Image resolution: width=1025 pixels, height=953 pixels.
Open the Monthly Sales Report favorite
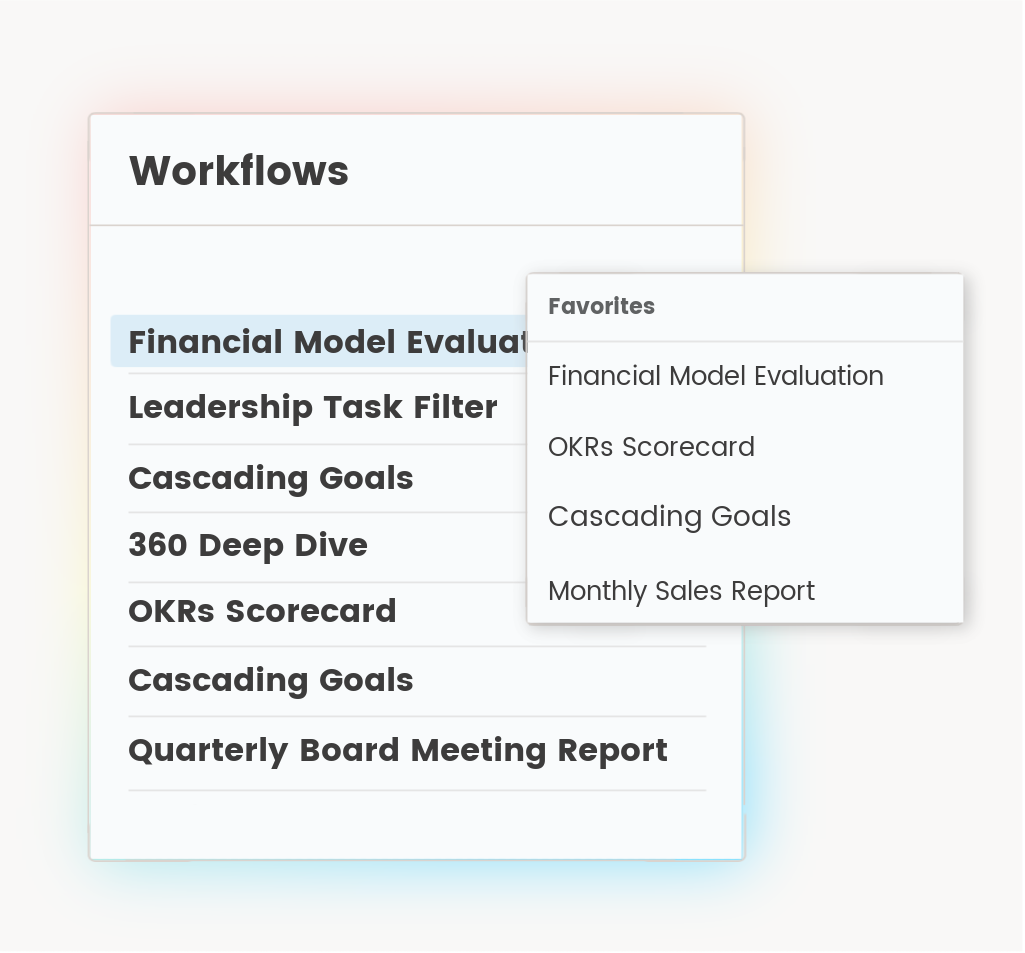[x=681, y=591]
